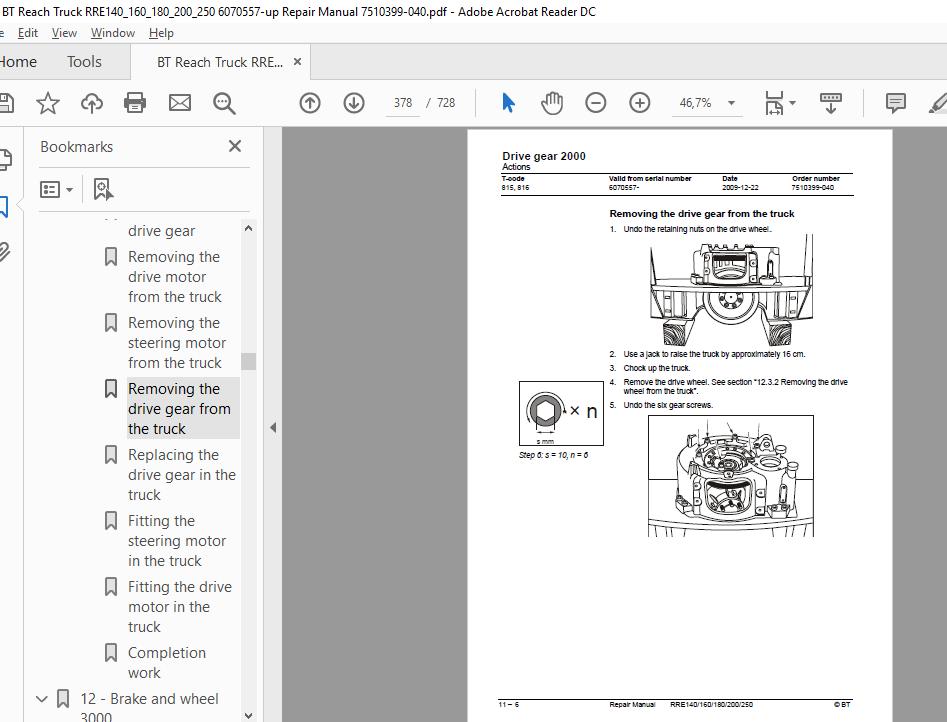This screenshot has width=947, height=722.
Task: Go to previous page arrow
Action: [310, 103]
